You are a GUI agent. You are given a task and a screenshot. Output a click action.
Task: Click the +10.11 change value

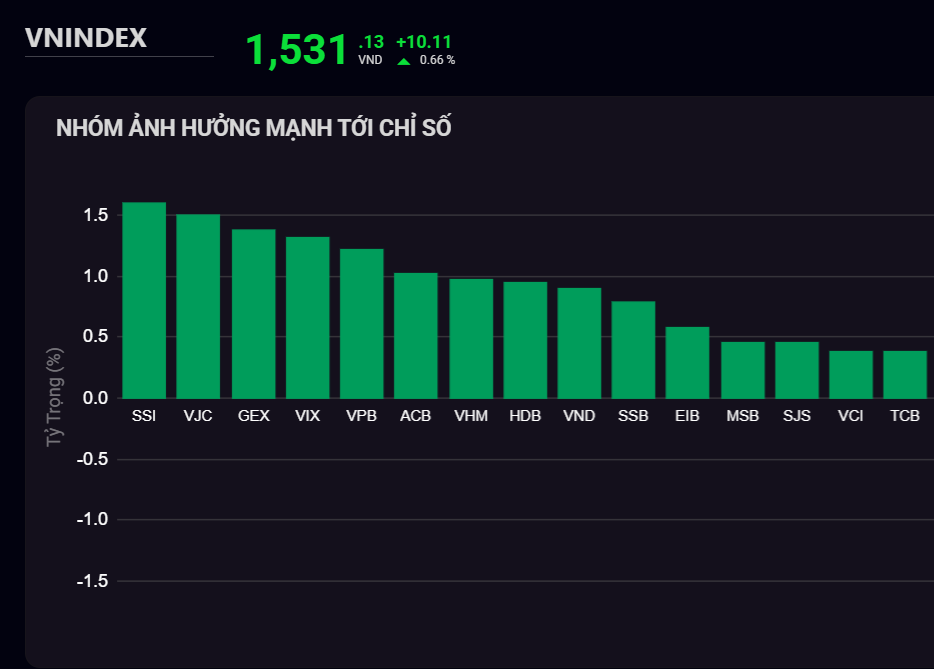click(x=424, y=42)
